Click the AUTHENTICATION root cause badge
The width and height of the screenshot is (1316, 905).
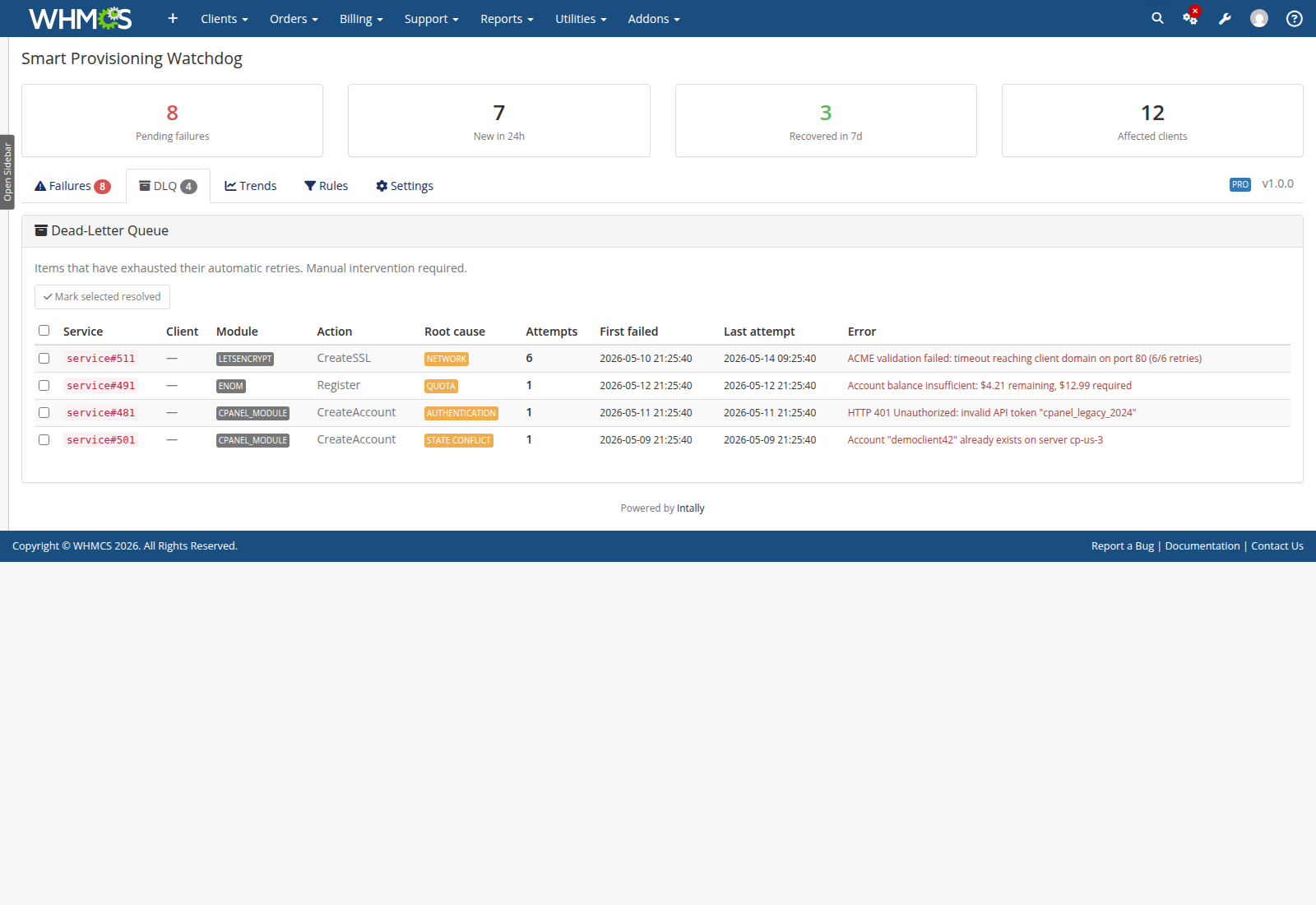[x=461, y=413]
